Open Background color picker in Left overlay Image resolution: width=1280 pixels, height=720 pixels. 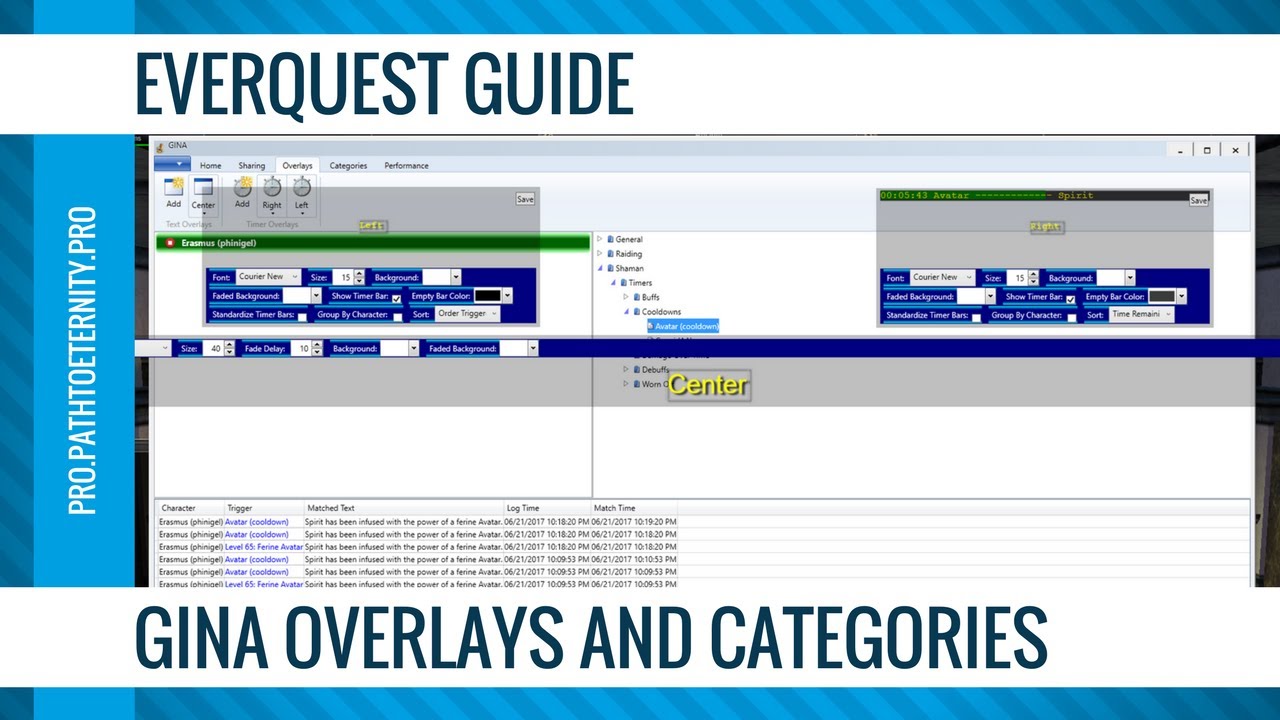coord(441,277)
